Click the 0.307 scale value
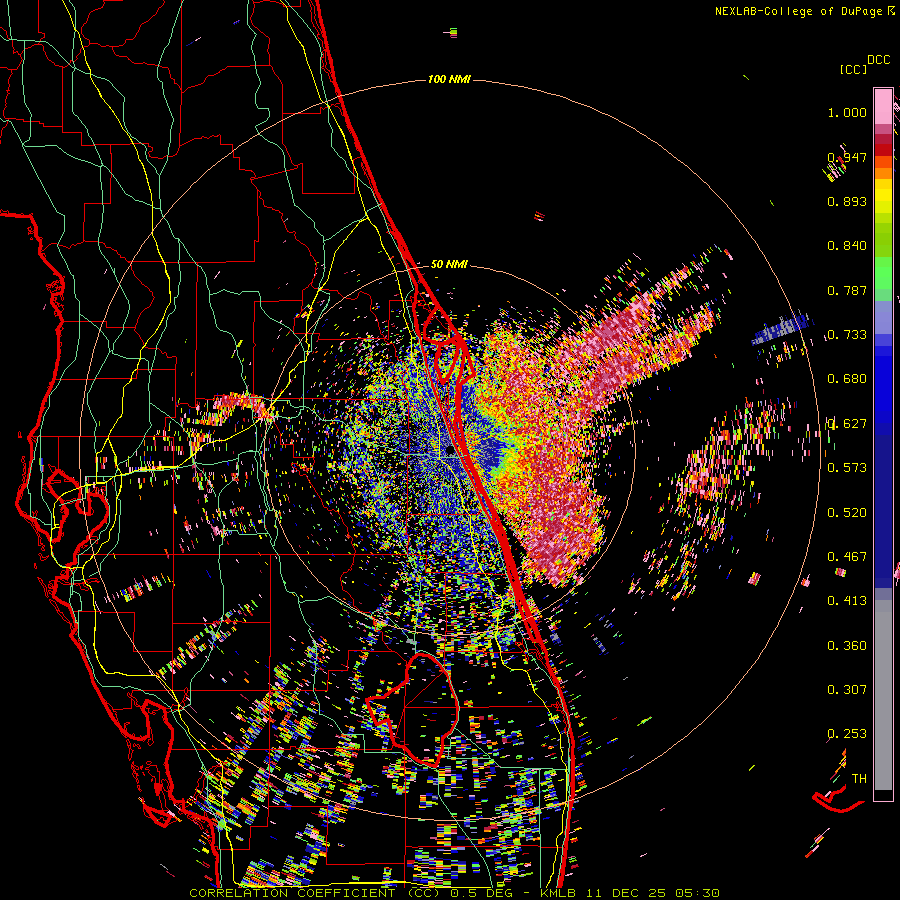 [847, 690]
